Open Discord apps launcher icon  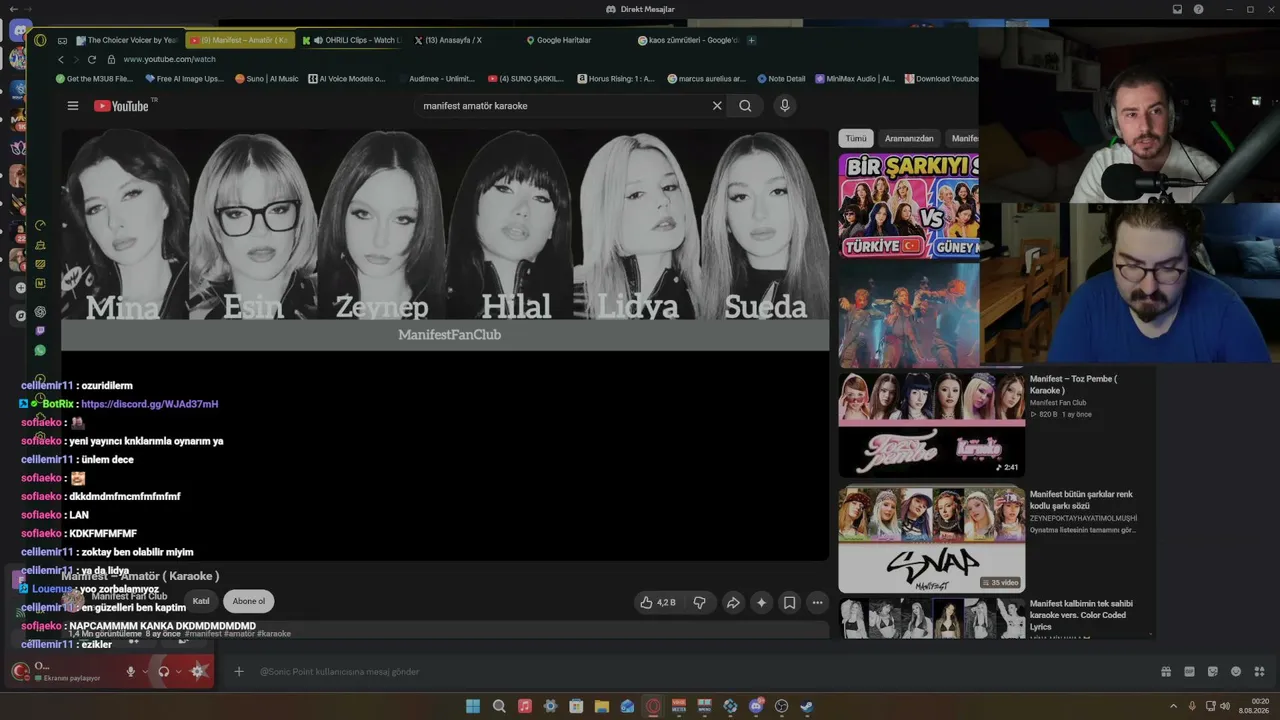[1260, 672]
